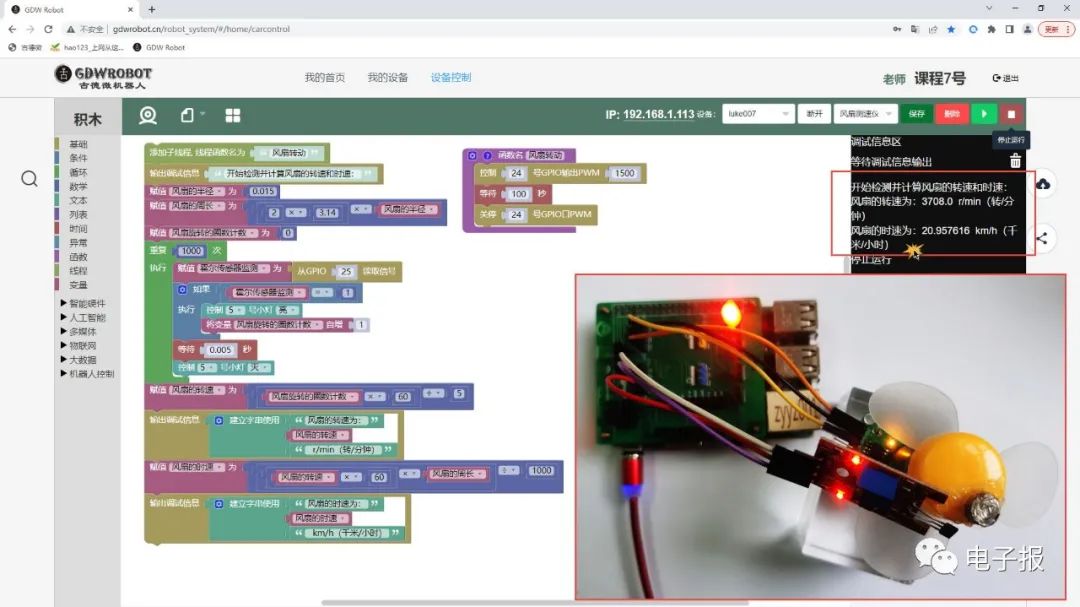1080x607 pixels.
Task: Click the four-square grid view icon
Action: coord(233,116)
